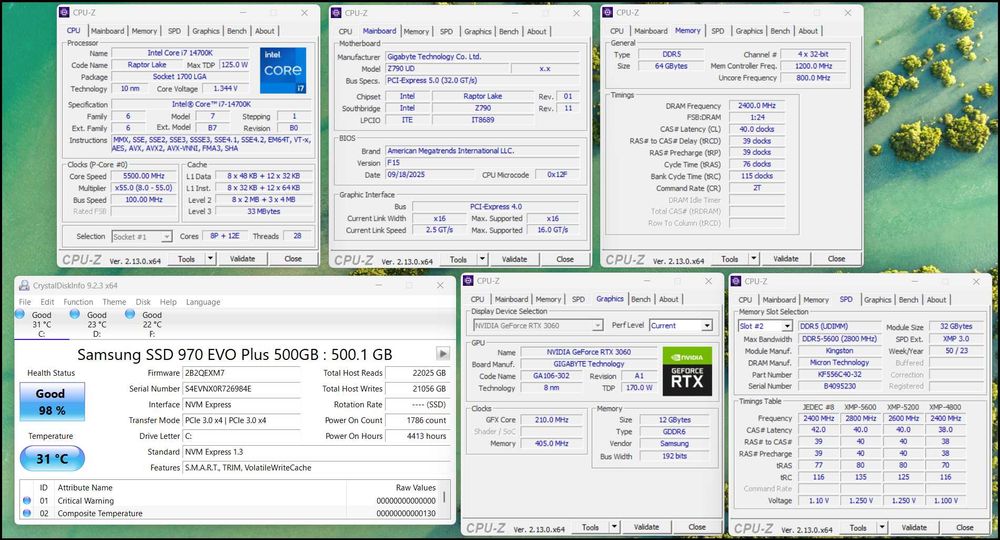Click the Good 98 % health status box

52,402
